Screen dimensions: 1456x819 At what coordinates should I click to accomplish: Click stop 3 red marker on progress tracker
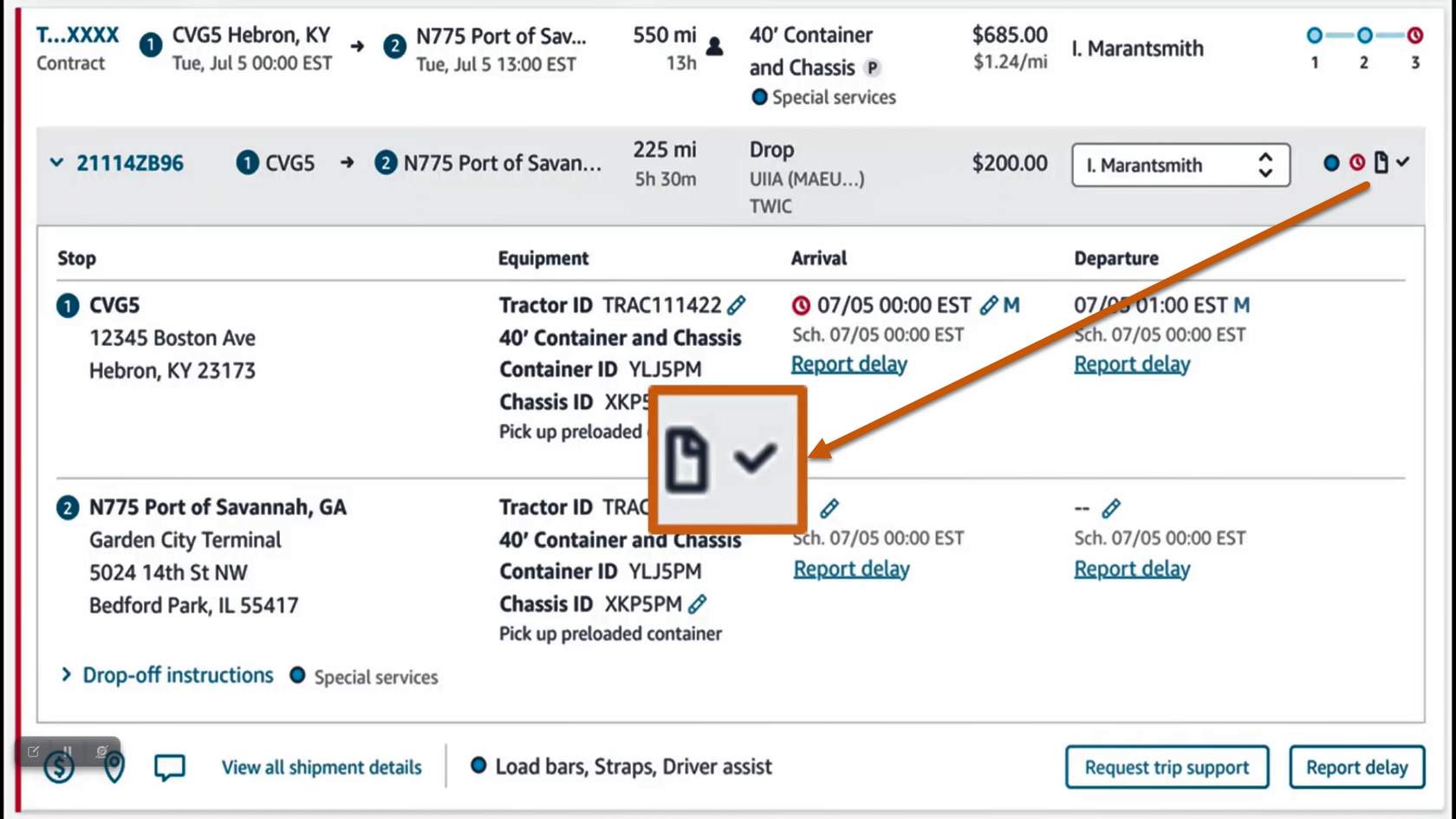click(x=1415, y=36)
